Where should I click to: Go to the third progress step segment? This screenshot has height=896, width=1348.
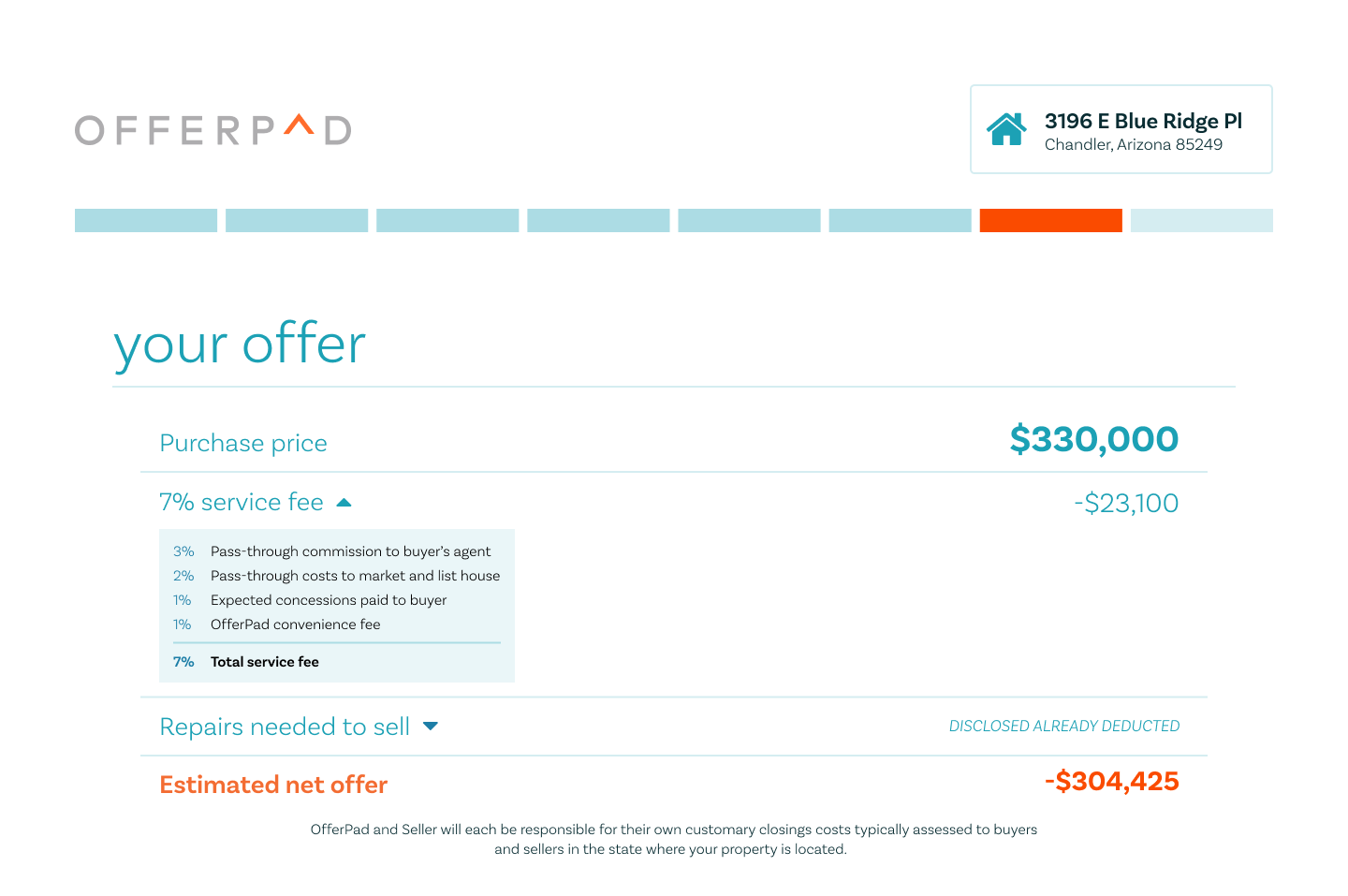tap(447, 220)
